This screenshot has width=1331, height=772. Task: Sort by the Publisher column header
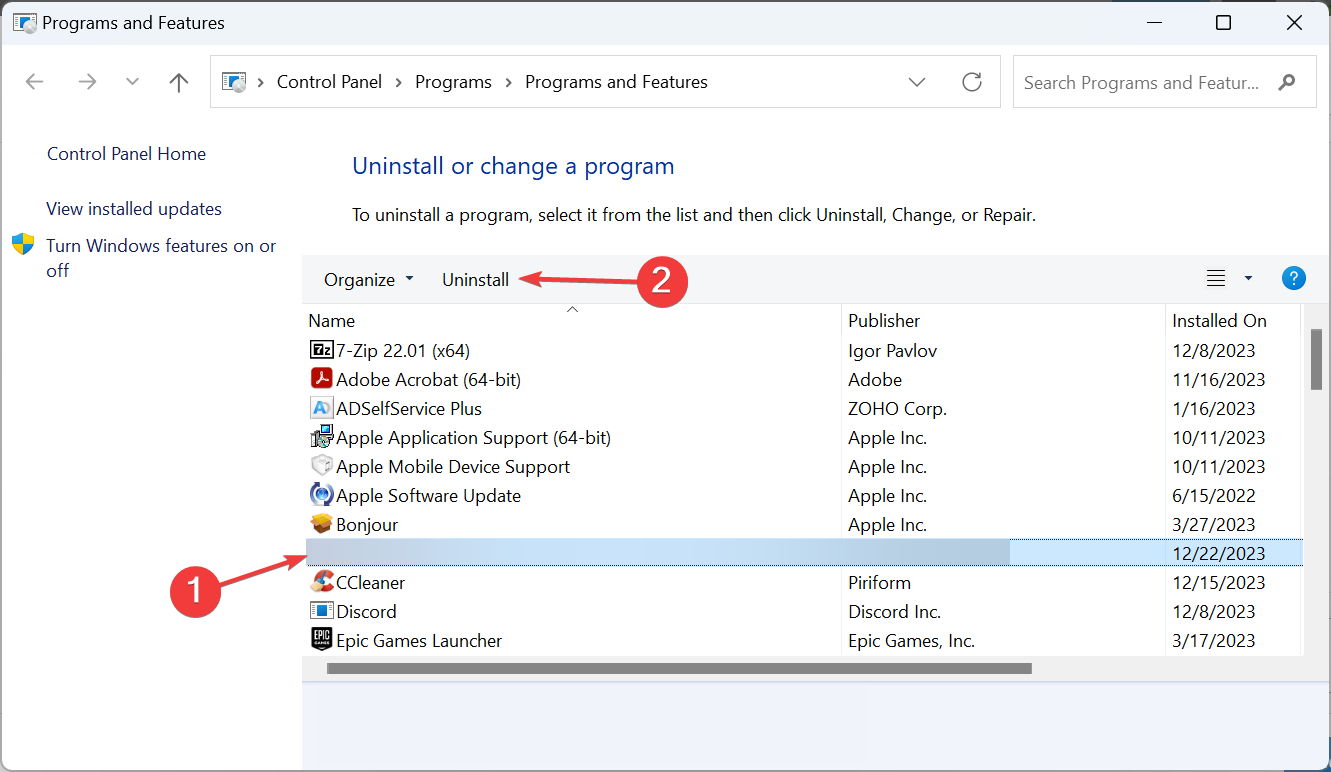tap(884, 321)
